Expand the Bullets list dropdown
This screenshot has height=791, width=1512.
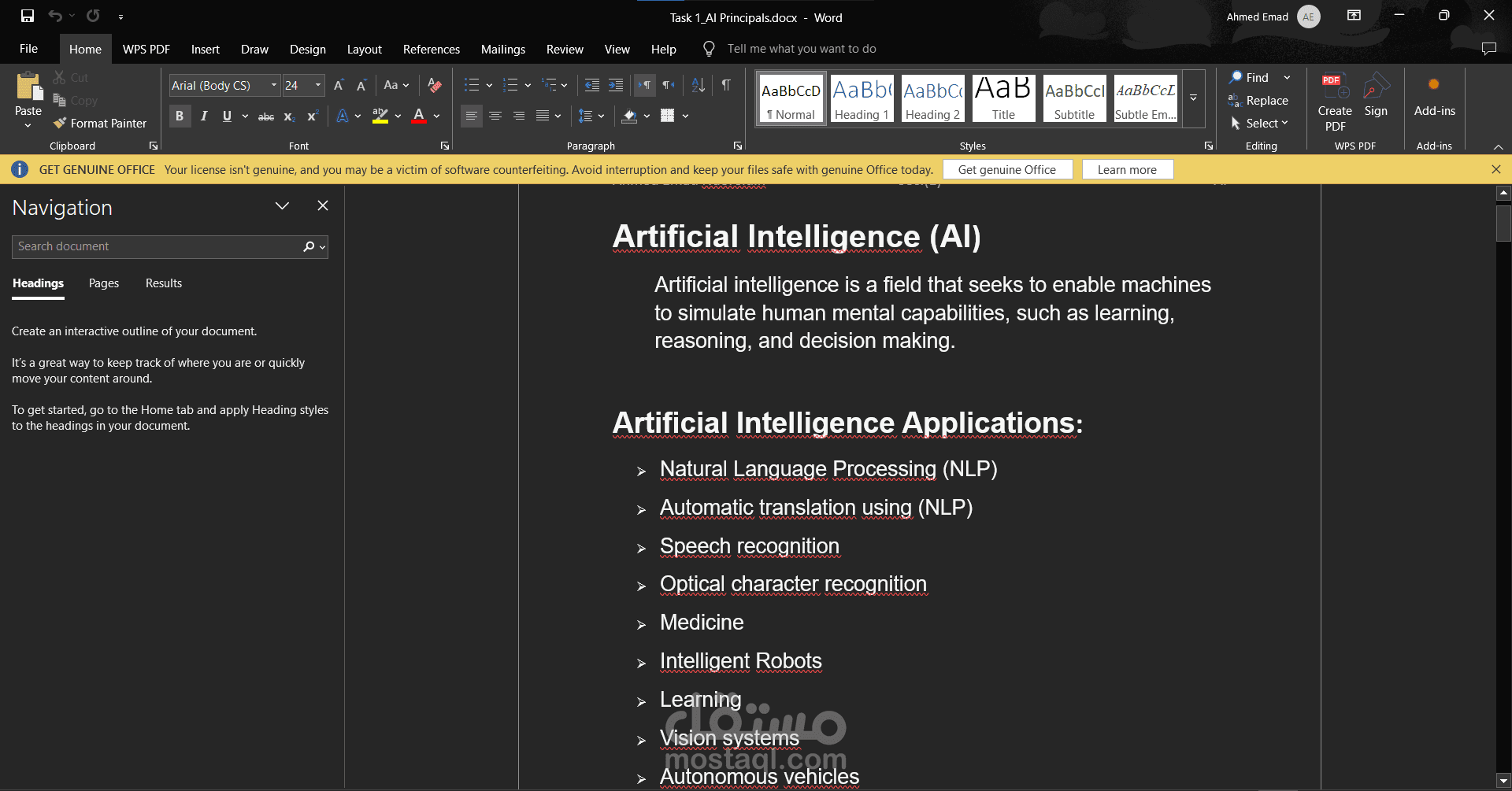point(489,85)
